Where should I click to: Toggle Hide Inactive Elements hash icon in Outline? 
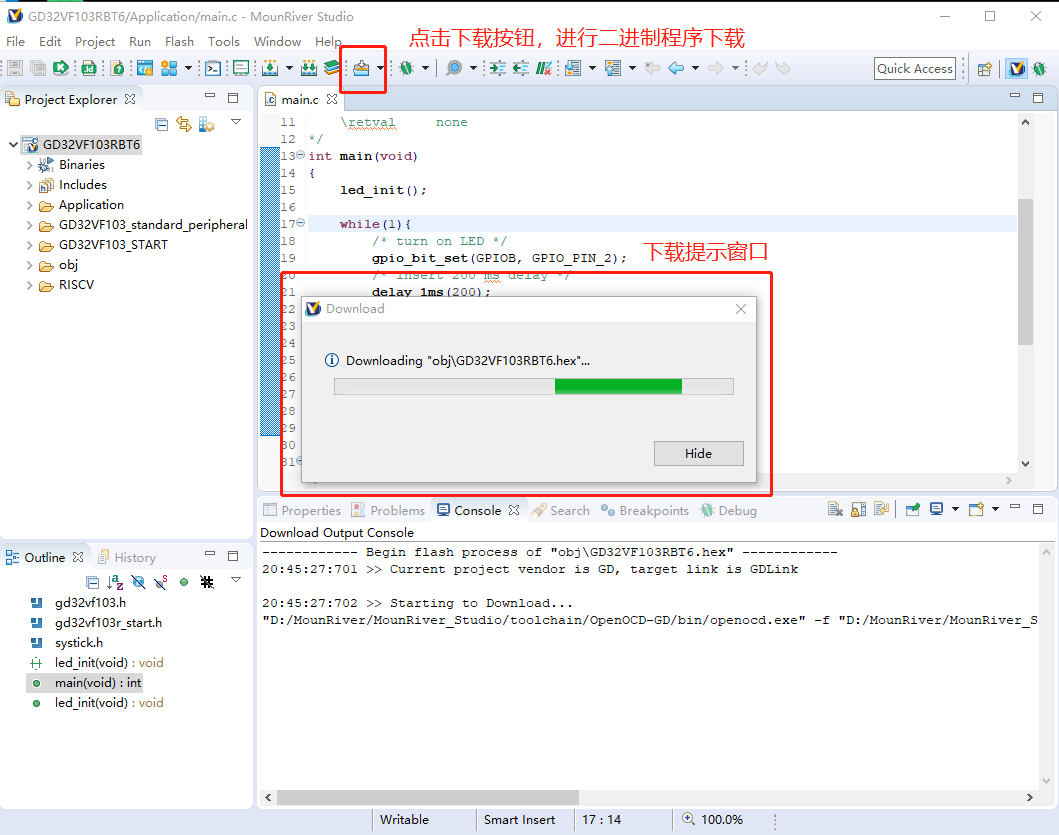[207, 582]
